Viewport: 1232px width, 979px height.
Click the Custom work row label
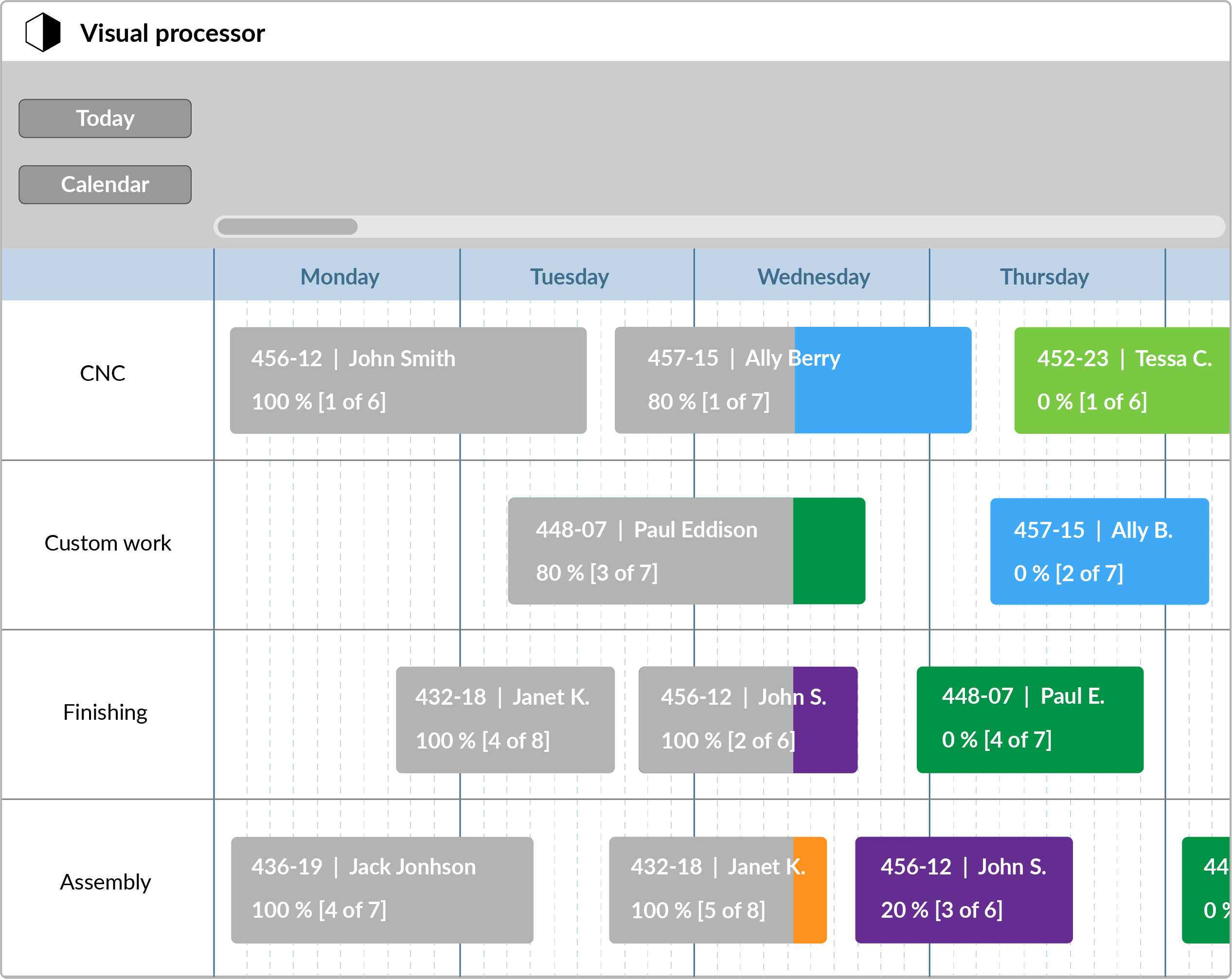(107, 543)
